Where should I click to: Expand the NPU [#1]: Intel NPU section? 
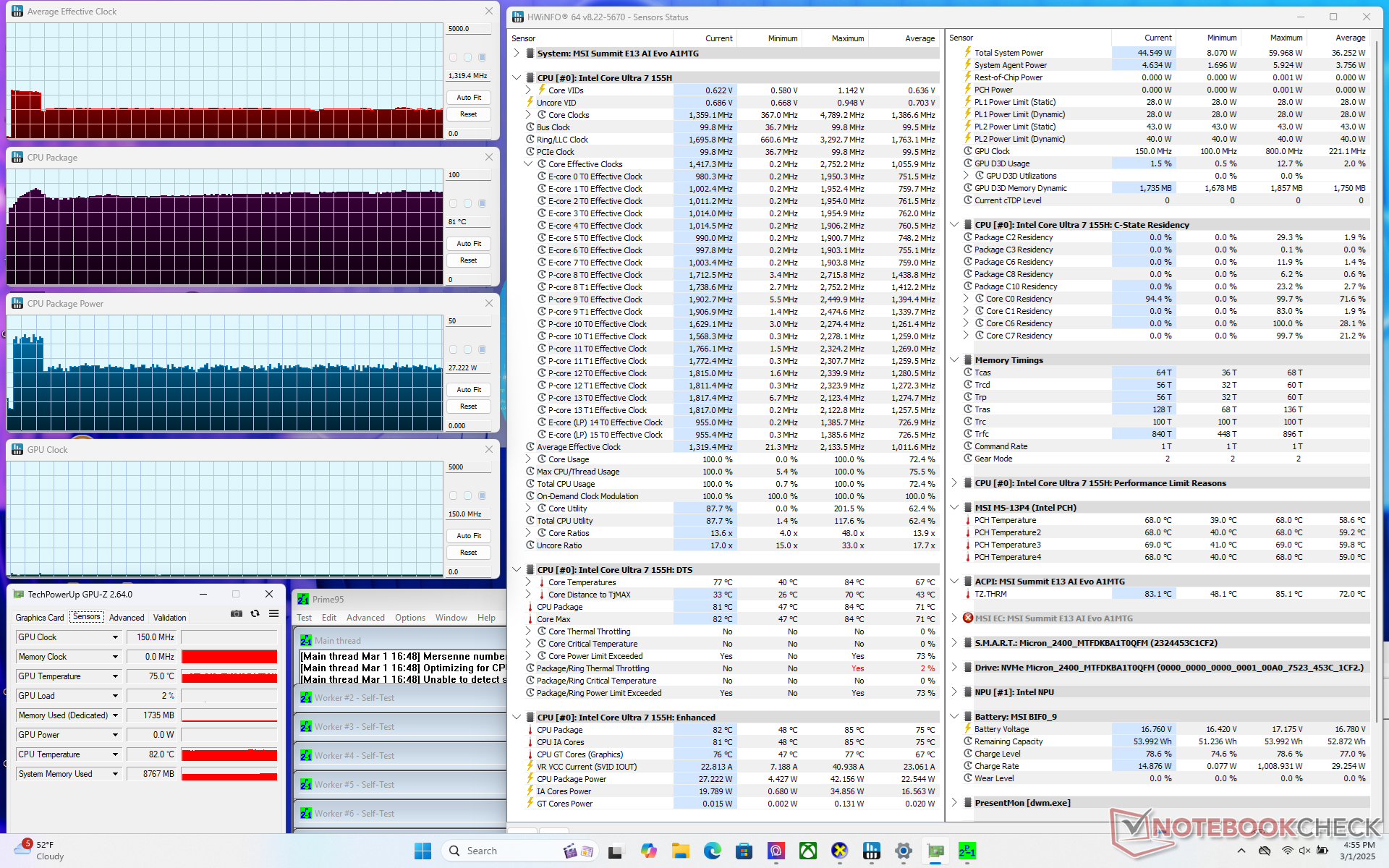pos(954,692)
